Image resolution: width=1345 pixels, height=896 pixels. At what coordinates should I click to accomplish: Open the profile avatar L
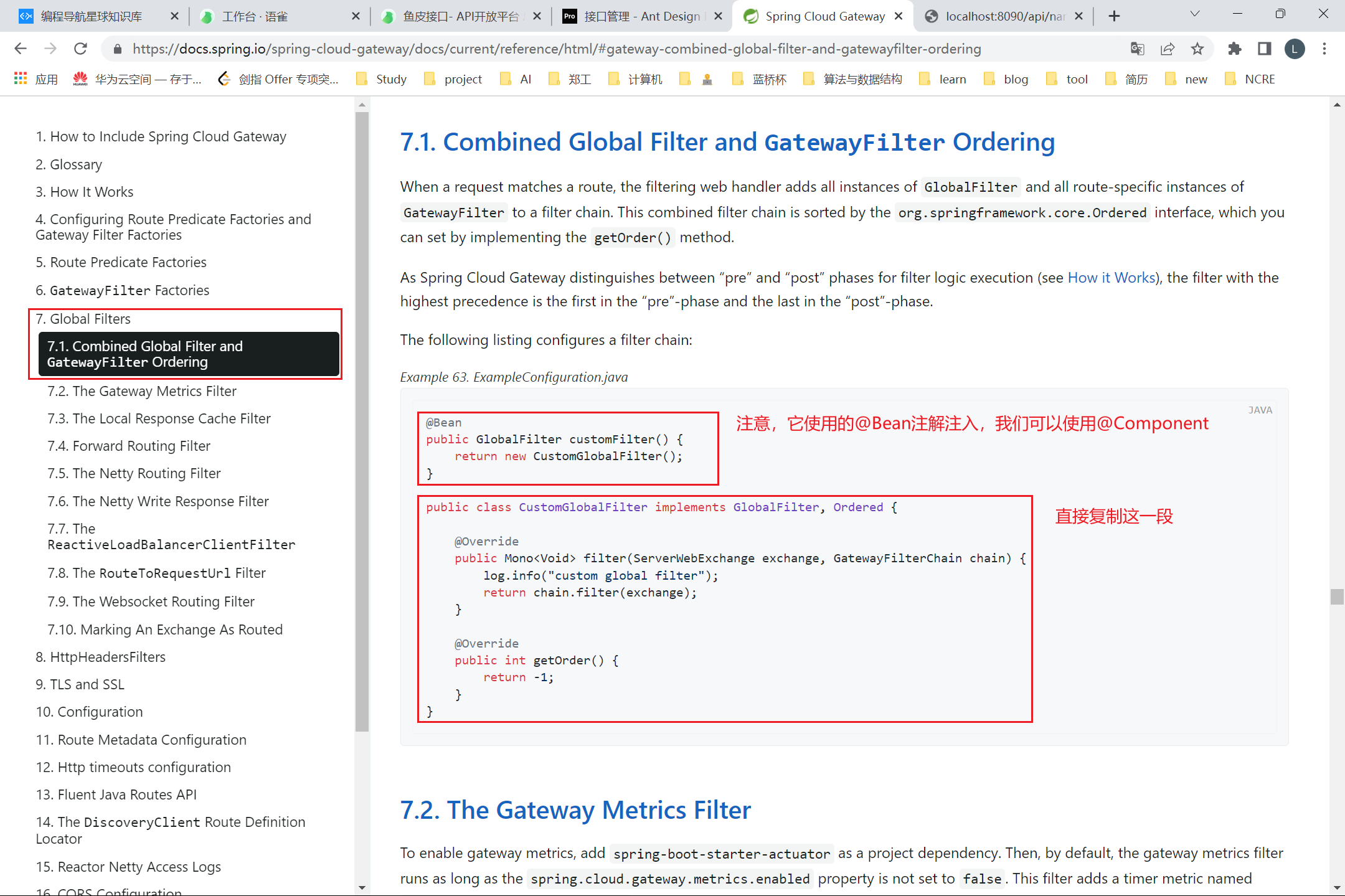point(1295,49)
